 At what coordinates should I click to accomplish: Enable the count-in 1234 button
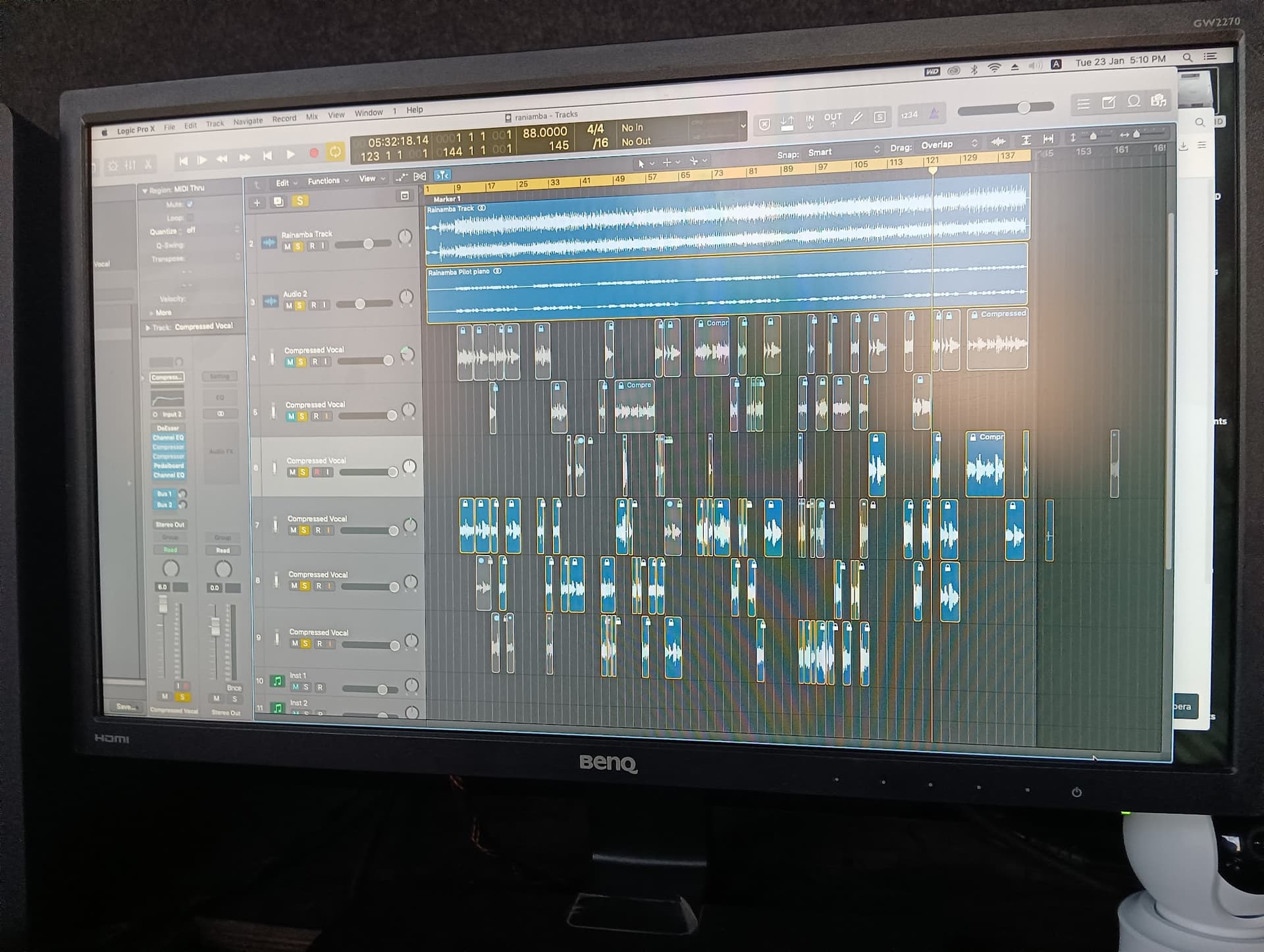tap(909, 115)
